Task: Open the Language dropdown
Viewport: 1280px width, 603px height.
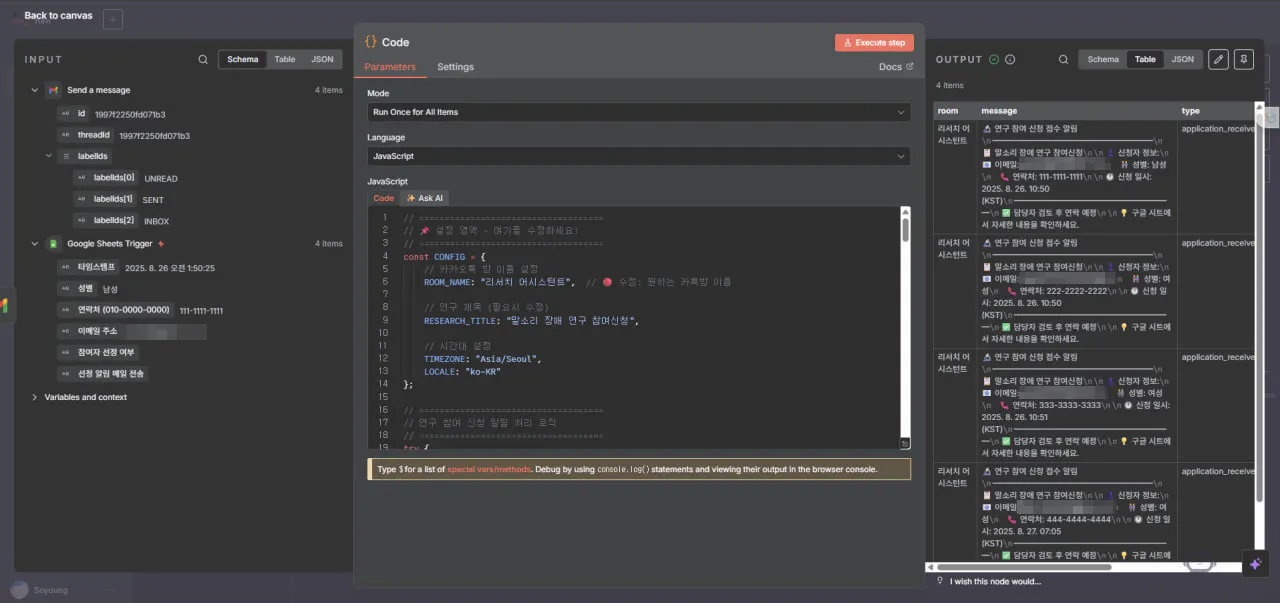Action: click(x=639, y=156)
